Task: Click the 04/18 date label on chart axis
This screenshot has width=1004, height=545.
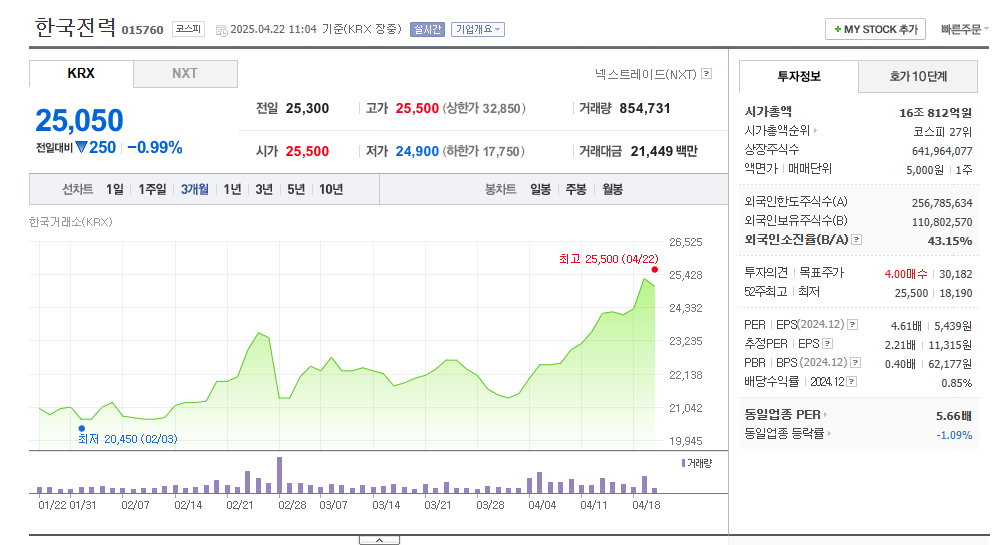Action: tap(646, 505)
